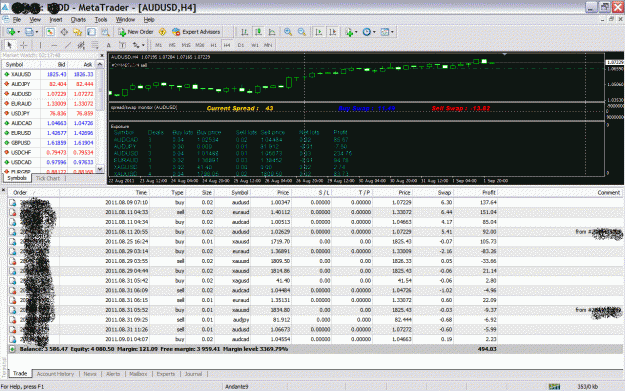Select the crosshair tool
625x391 pixels.
[x=24, y=45]
